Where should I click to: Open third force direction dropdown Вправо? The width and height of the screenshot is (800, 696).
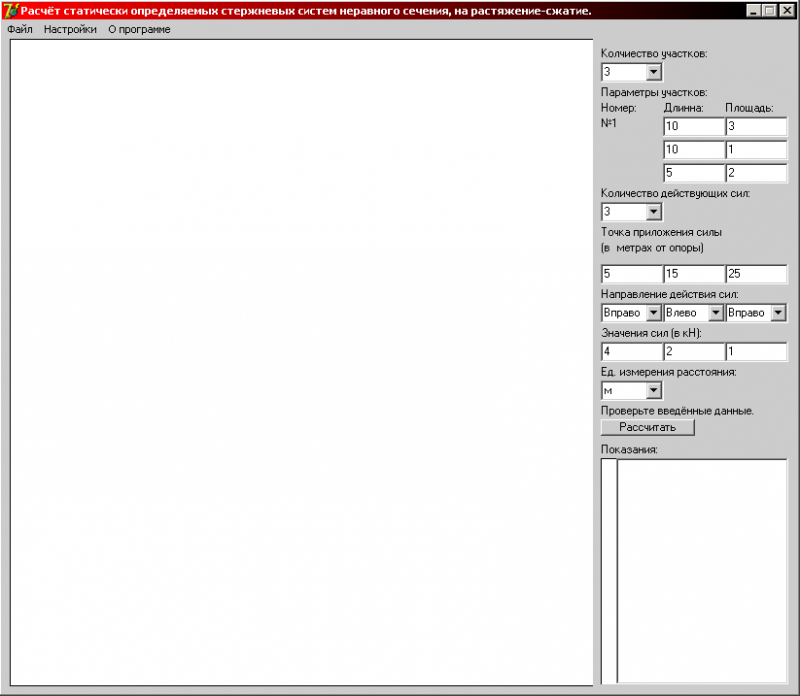click(778, 313)
